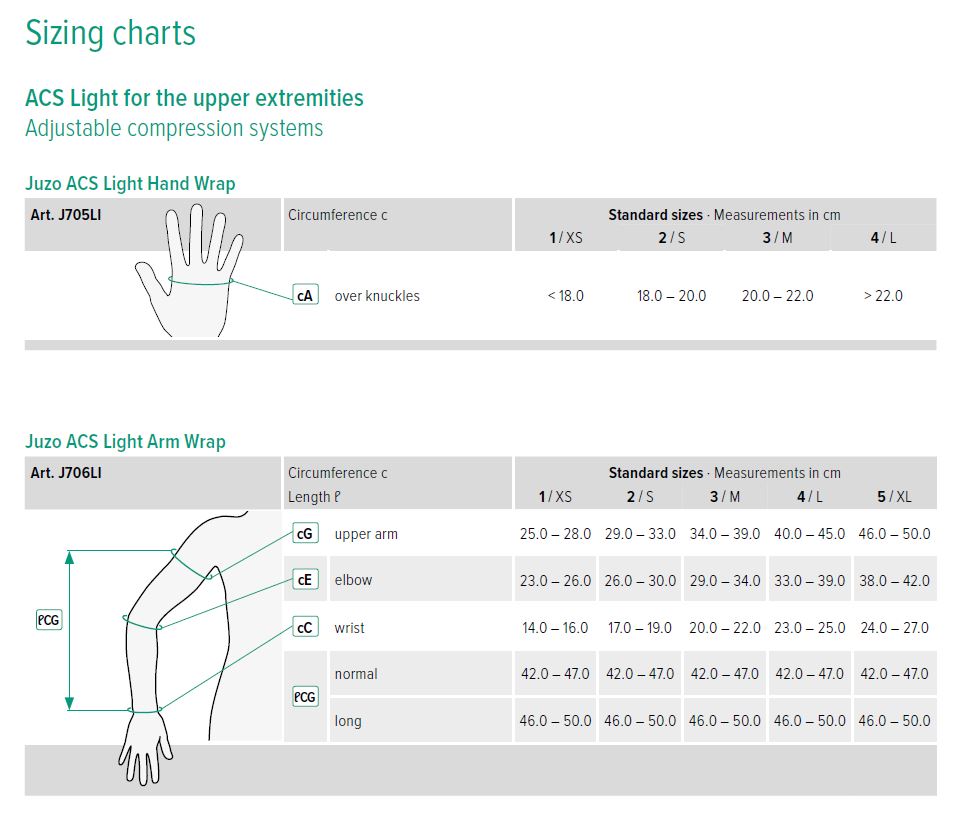The image size is (959, 824).
Task: Click the "3 / M" header in Arm Wrap table
Action: [x=725, y=497]
